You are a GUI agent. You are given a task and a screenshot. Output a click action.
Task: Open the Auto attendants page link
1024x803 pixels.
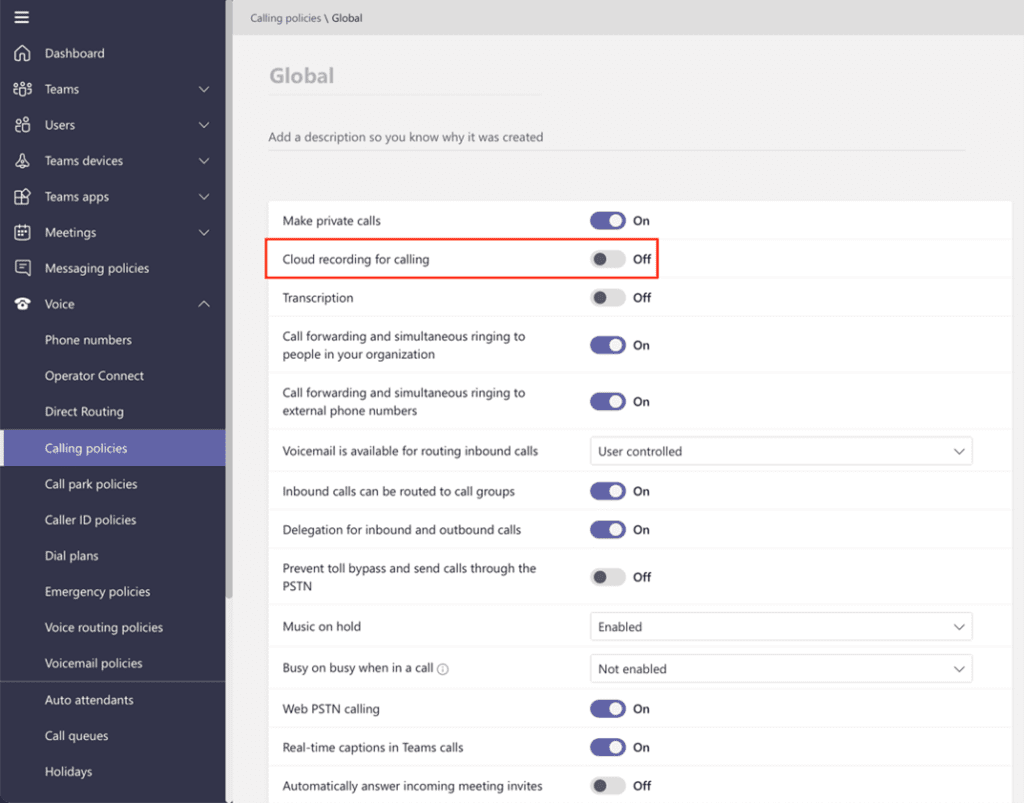pyautogui.click(x=89, y=700)
